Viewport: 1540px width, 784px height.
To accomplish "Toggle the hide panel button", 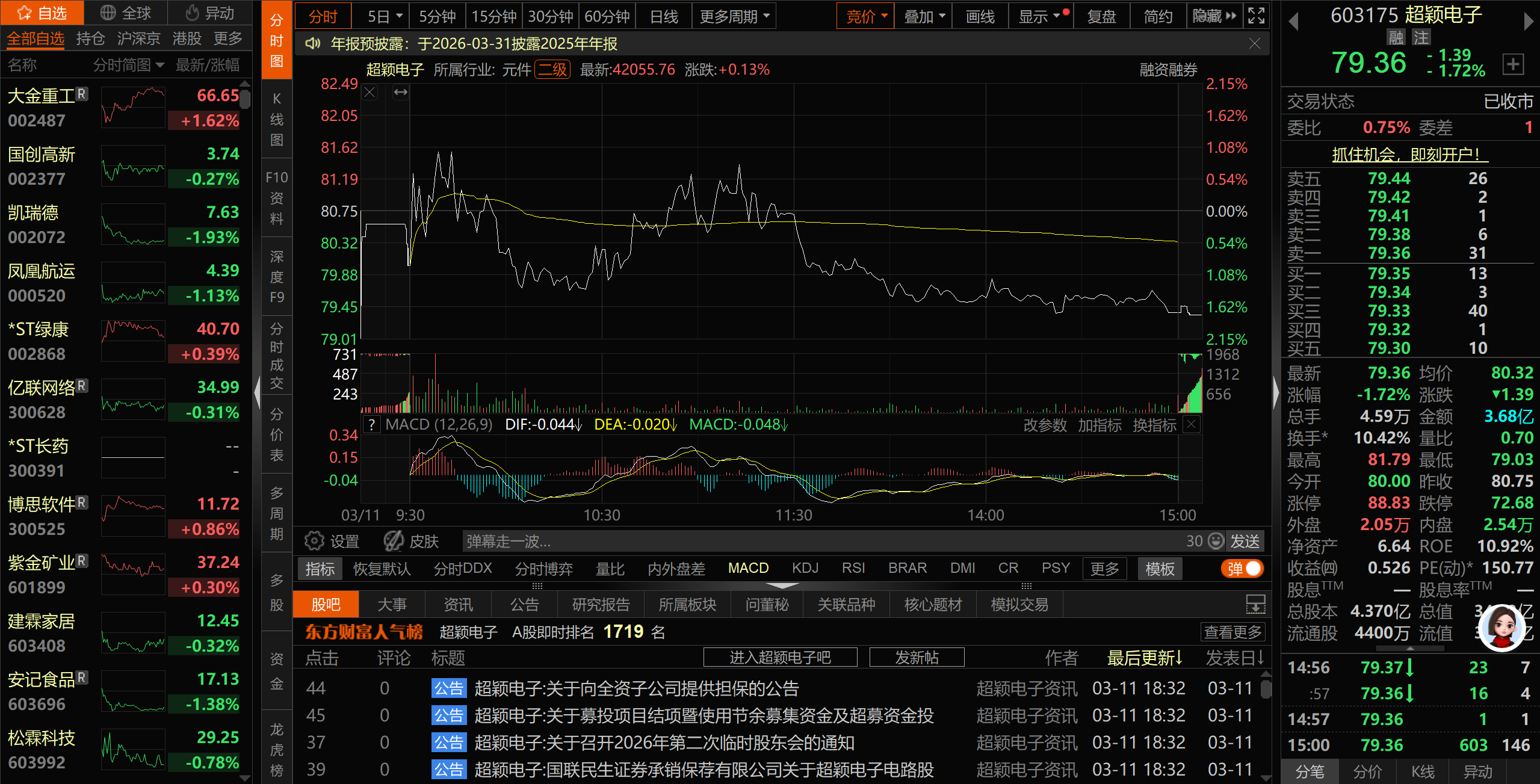I will tap(1214, 16).
